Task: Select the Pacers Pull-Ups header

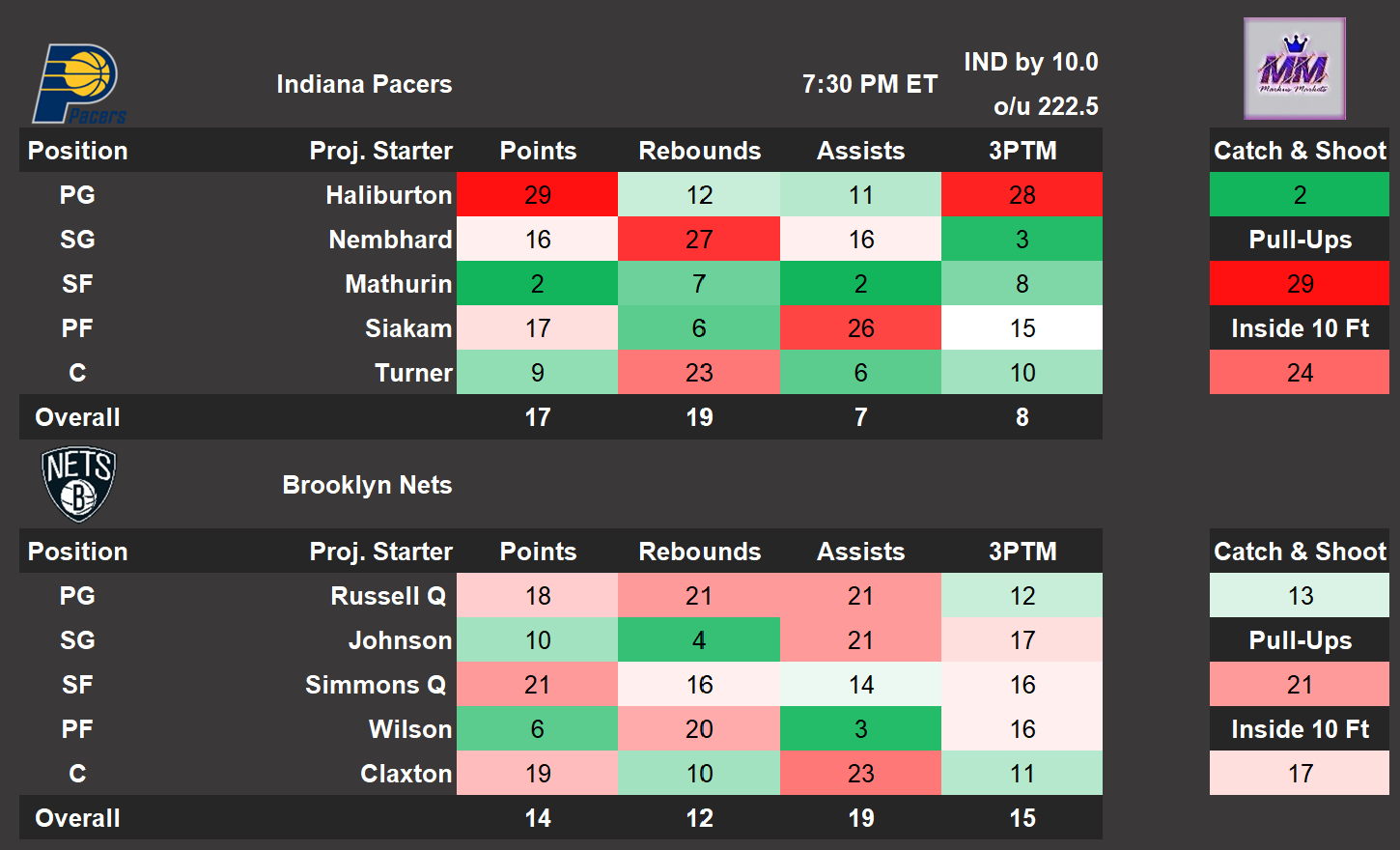Action: tap(1300, 240)
